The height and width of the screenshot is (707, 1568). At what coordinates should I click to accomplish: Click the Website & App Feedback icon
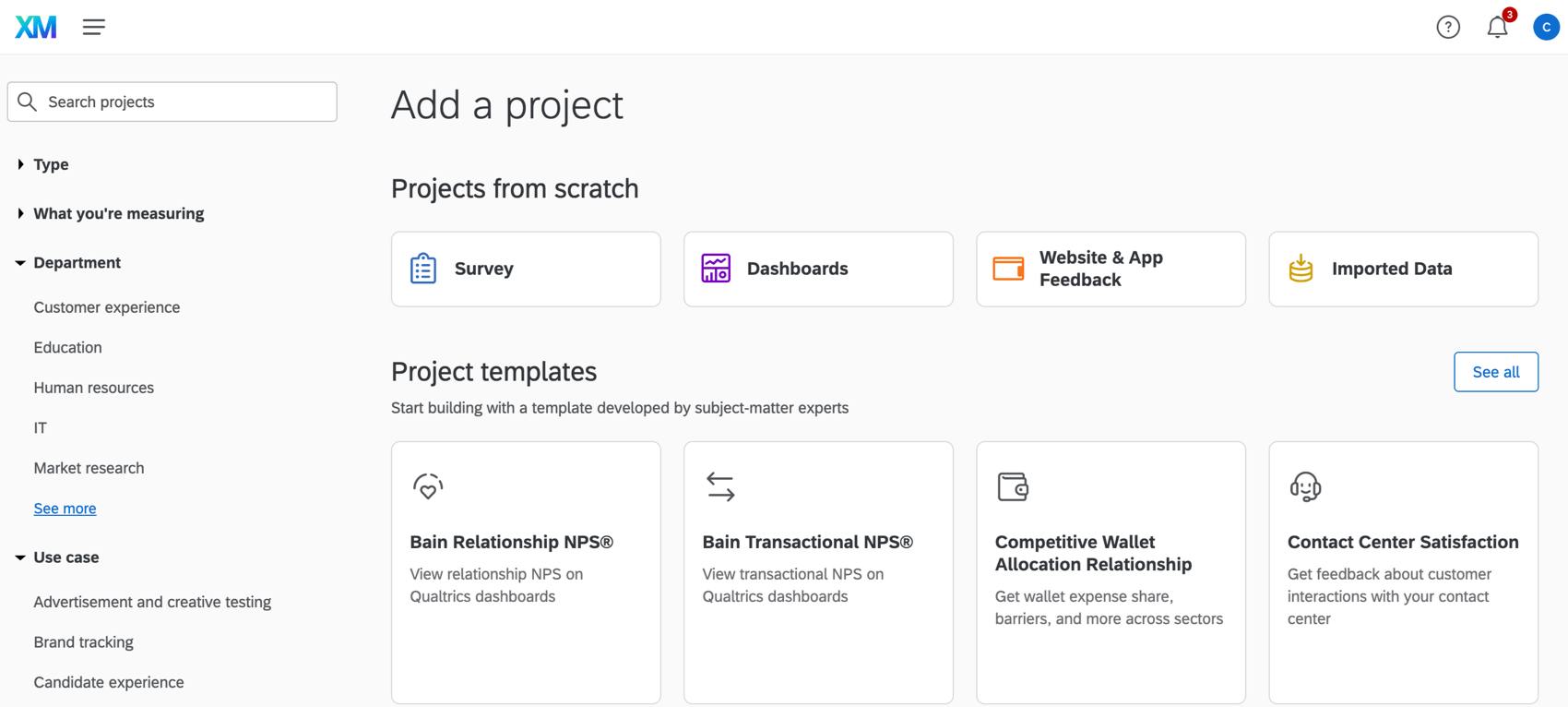click(1008, 269)
